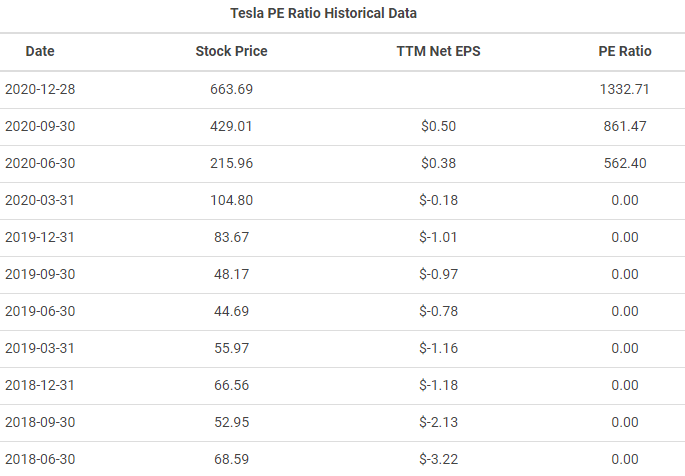
Task: Select the 68.59 stock price cell
Action: [231, 459]
